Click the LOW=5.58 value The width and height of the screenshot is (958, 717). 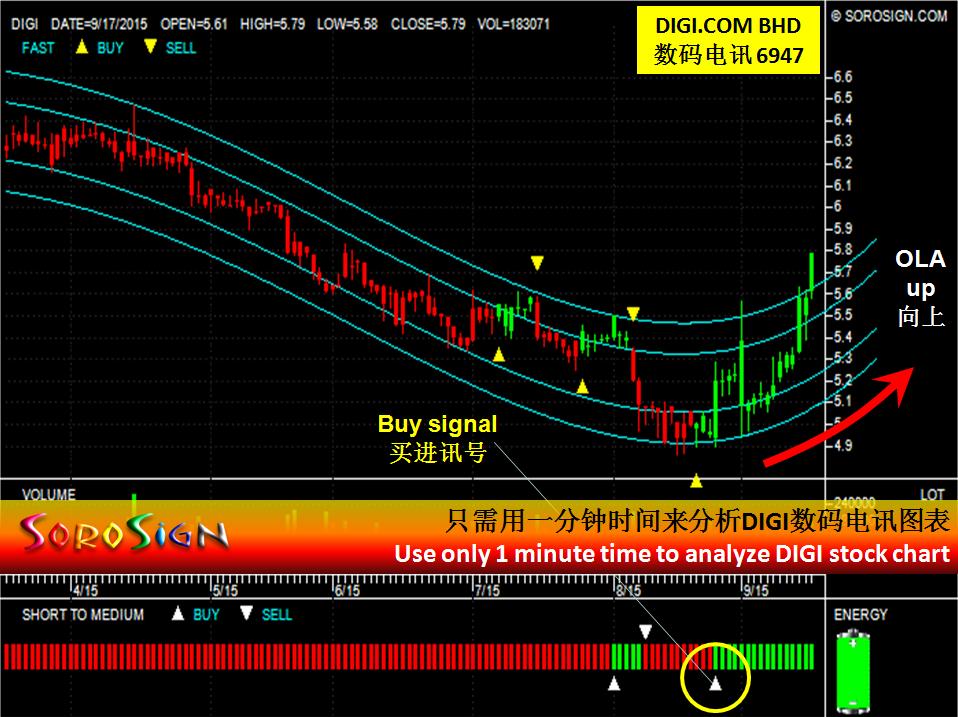tap(347, 24)
